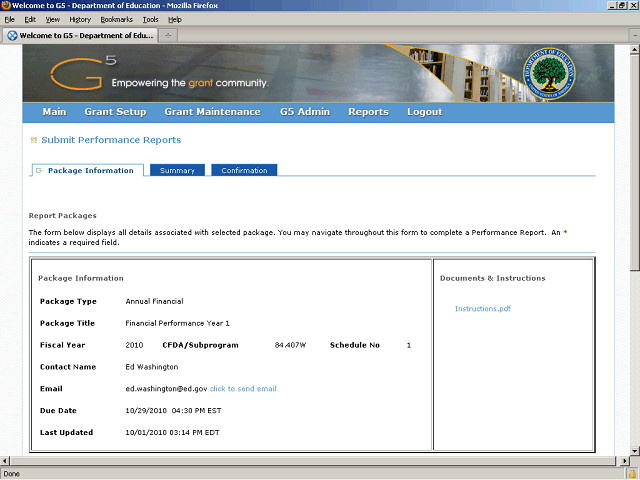Open the Grant Maintenance navigation menu
Image resolution: width=640 pixels, height=480 pixels.
pos(212,112)
